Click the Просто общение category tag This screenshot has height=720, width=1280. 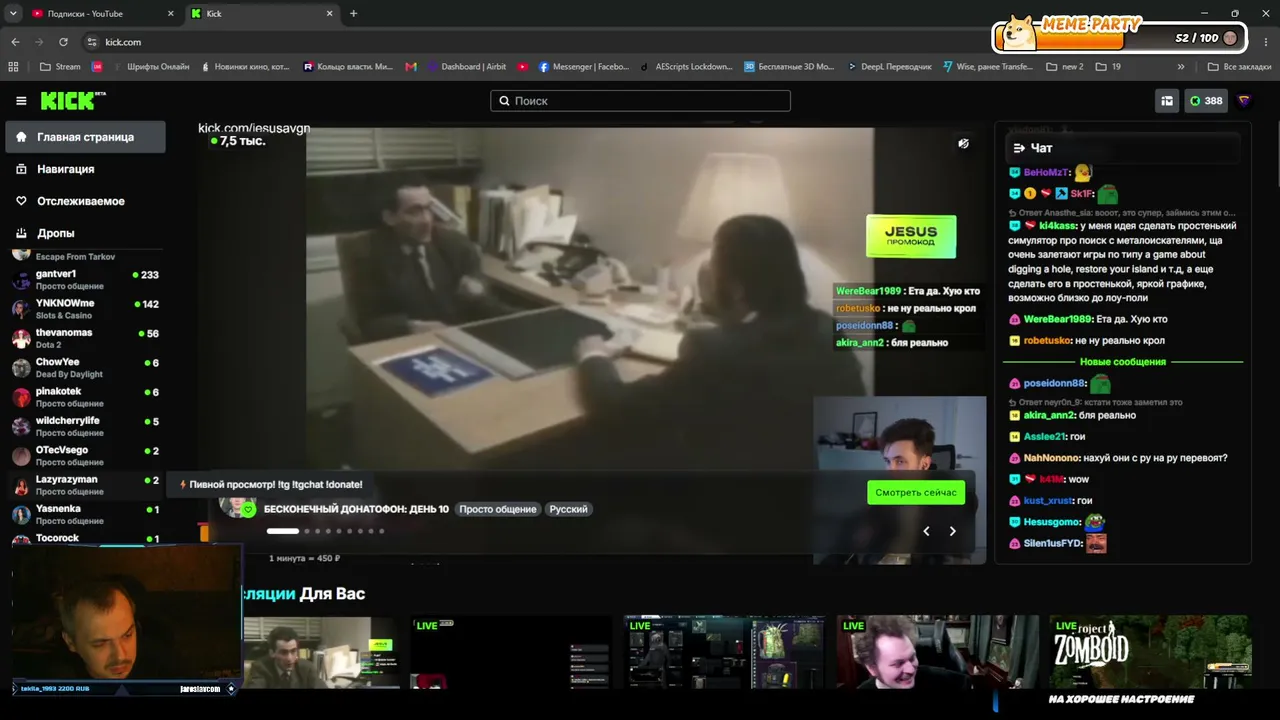[498, 509]
